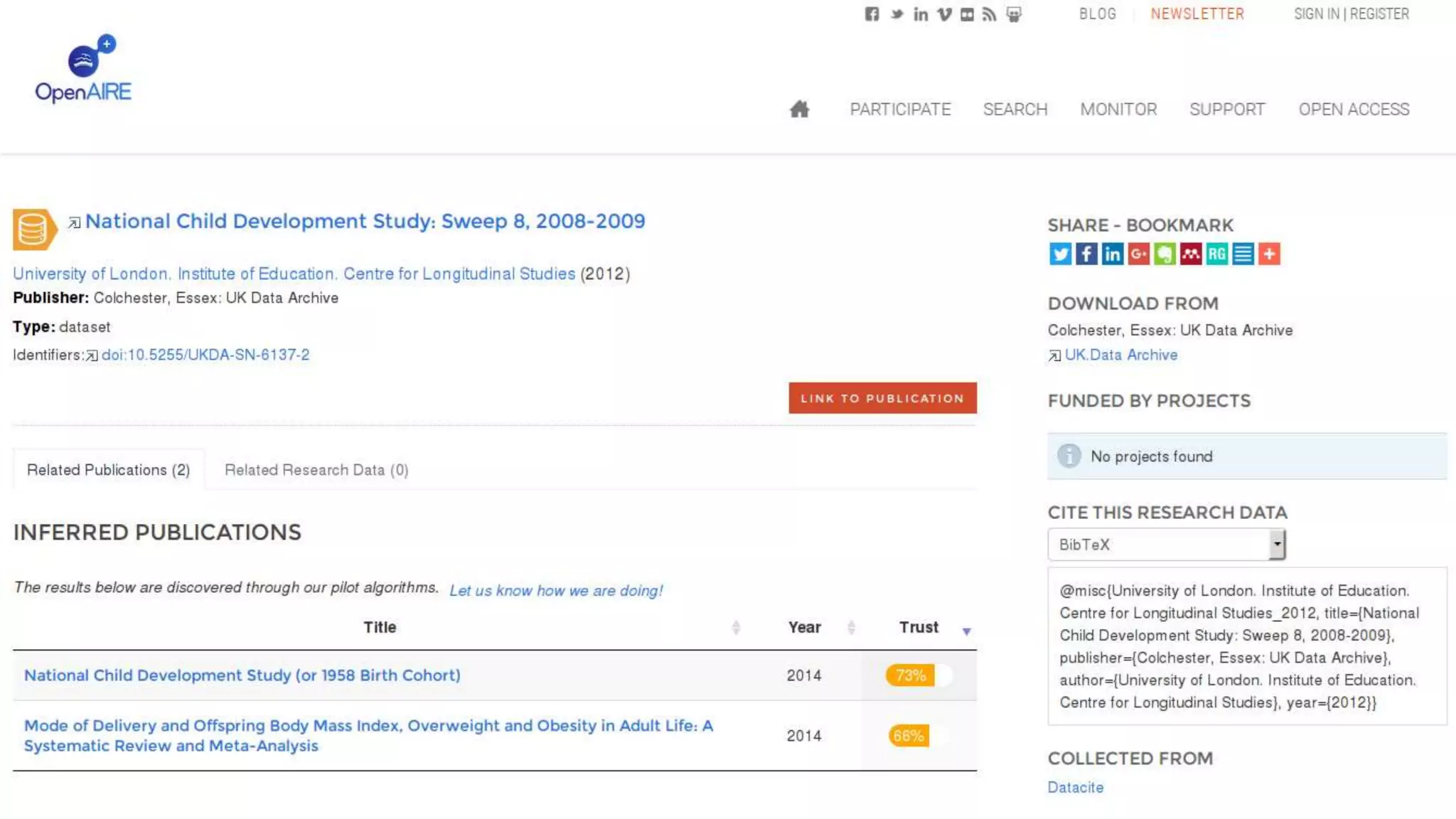Open more sharing options plus icon
The width and height of the screenshot is (1456, 819).
tap(1269, 254)
